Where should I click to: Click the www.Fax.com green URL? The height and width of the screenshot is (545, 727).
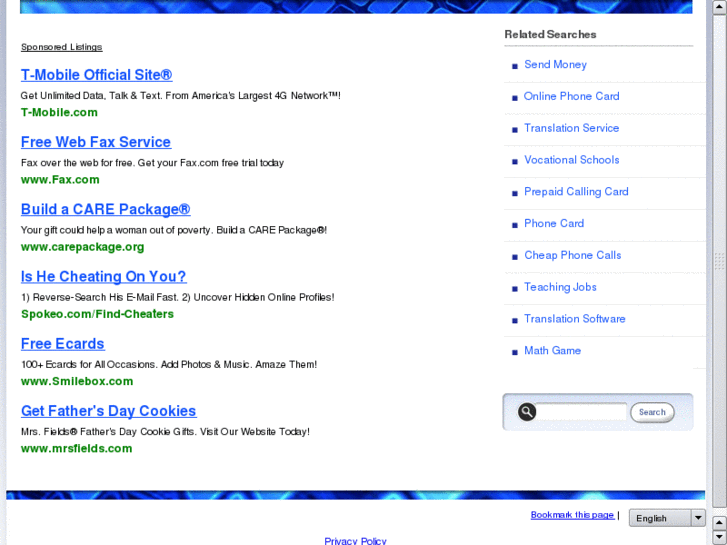click(60, 180)
